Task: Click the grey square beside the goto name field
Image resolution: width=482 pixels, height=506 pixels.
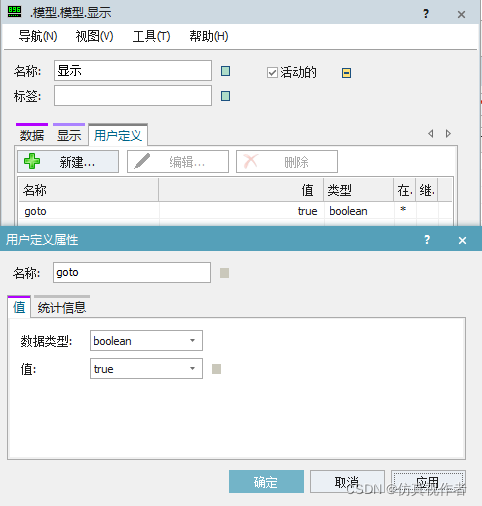Action: tap(224, 273)
